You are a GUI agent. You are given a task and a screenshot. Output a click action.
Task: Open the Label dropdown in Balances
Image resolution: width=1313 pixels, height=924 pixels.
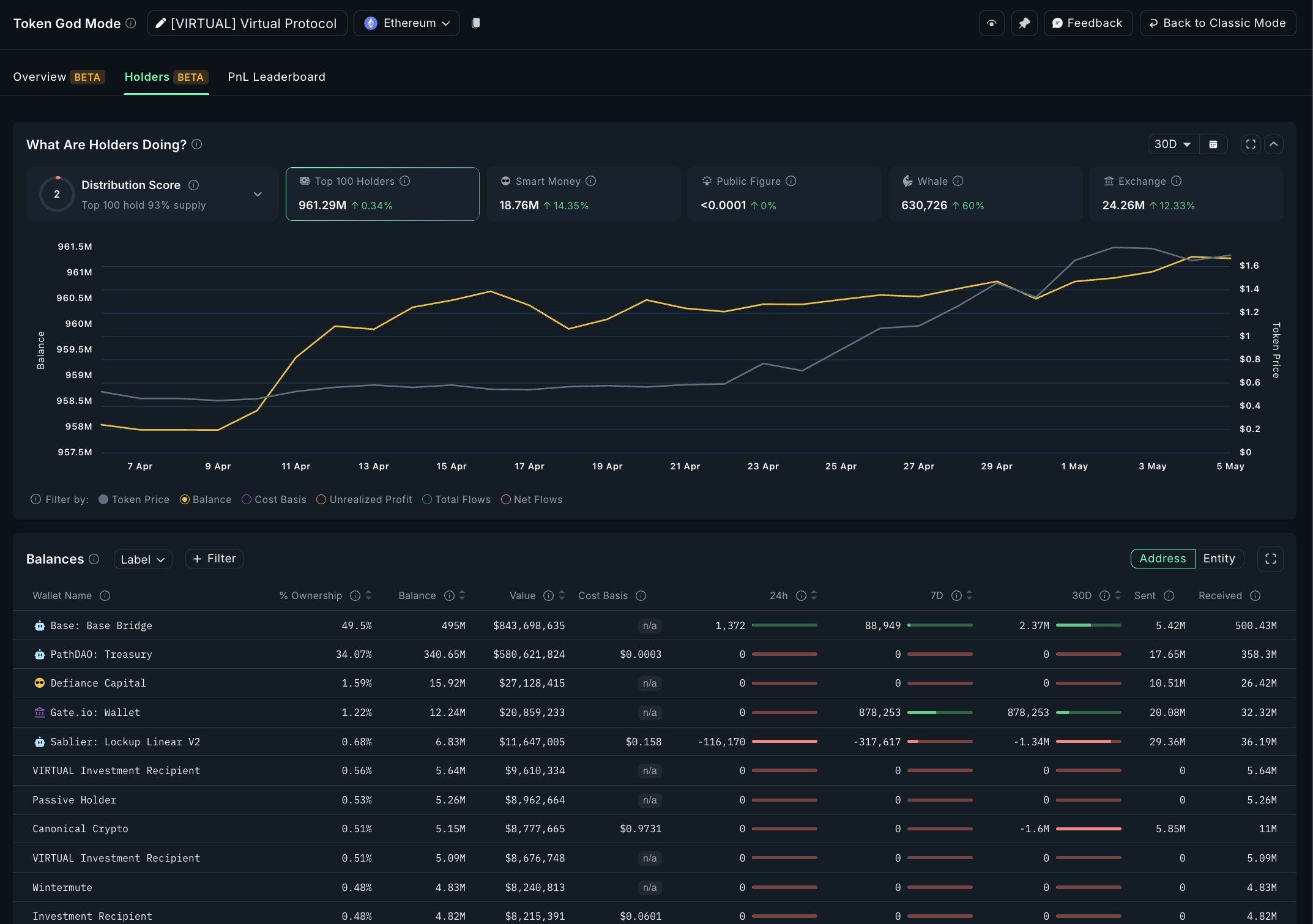click(143, 559)
